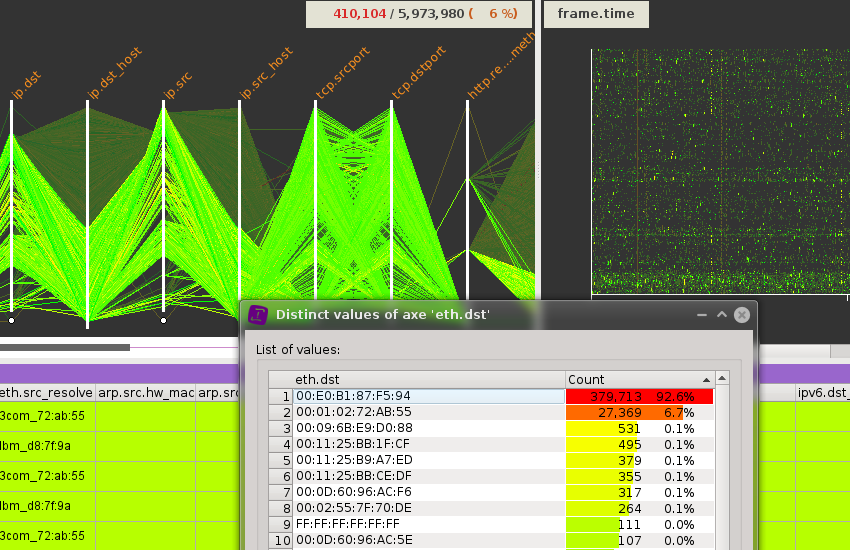Click the eth.dst column header in the dialog
This screenshot has width=850, height=550.
427,379
